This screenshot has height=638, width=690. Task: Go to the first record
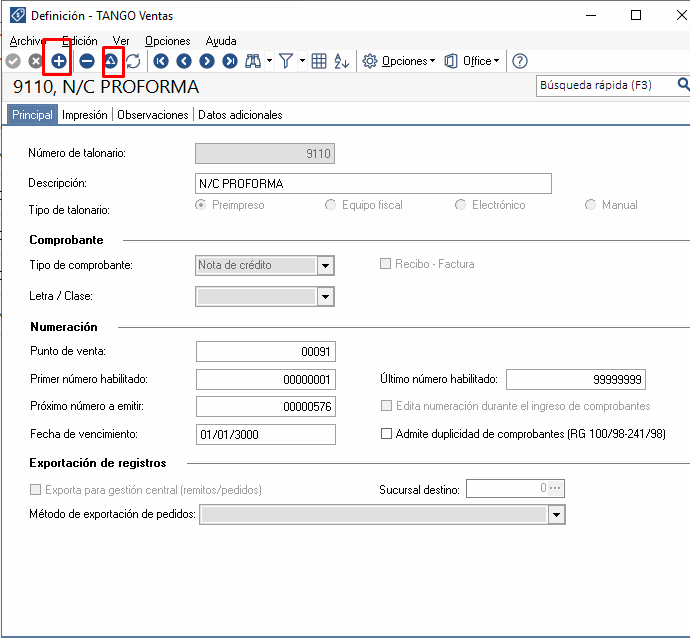point(161,61)
